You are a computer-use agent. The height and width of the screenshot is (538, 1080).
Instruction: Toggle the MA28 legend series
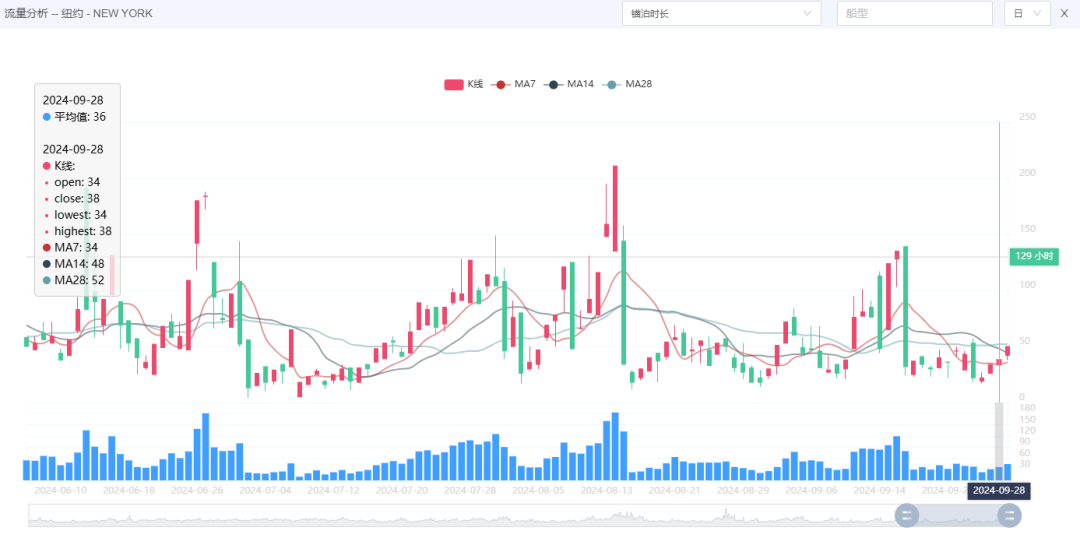coord(627,84)
